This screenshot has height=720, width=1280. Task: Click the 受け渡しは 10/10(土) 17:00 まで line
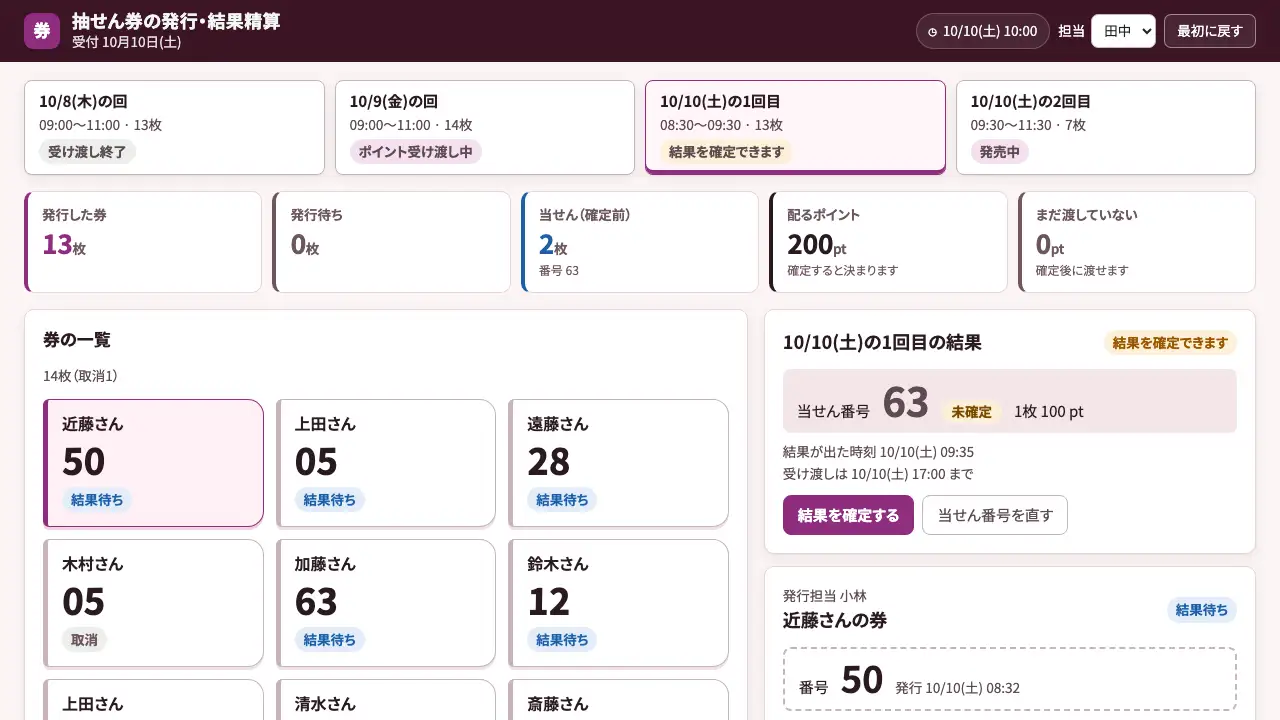[x=878, y=474]
